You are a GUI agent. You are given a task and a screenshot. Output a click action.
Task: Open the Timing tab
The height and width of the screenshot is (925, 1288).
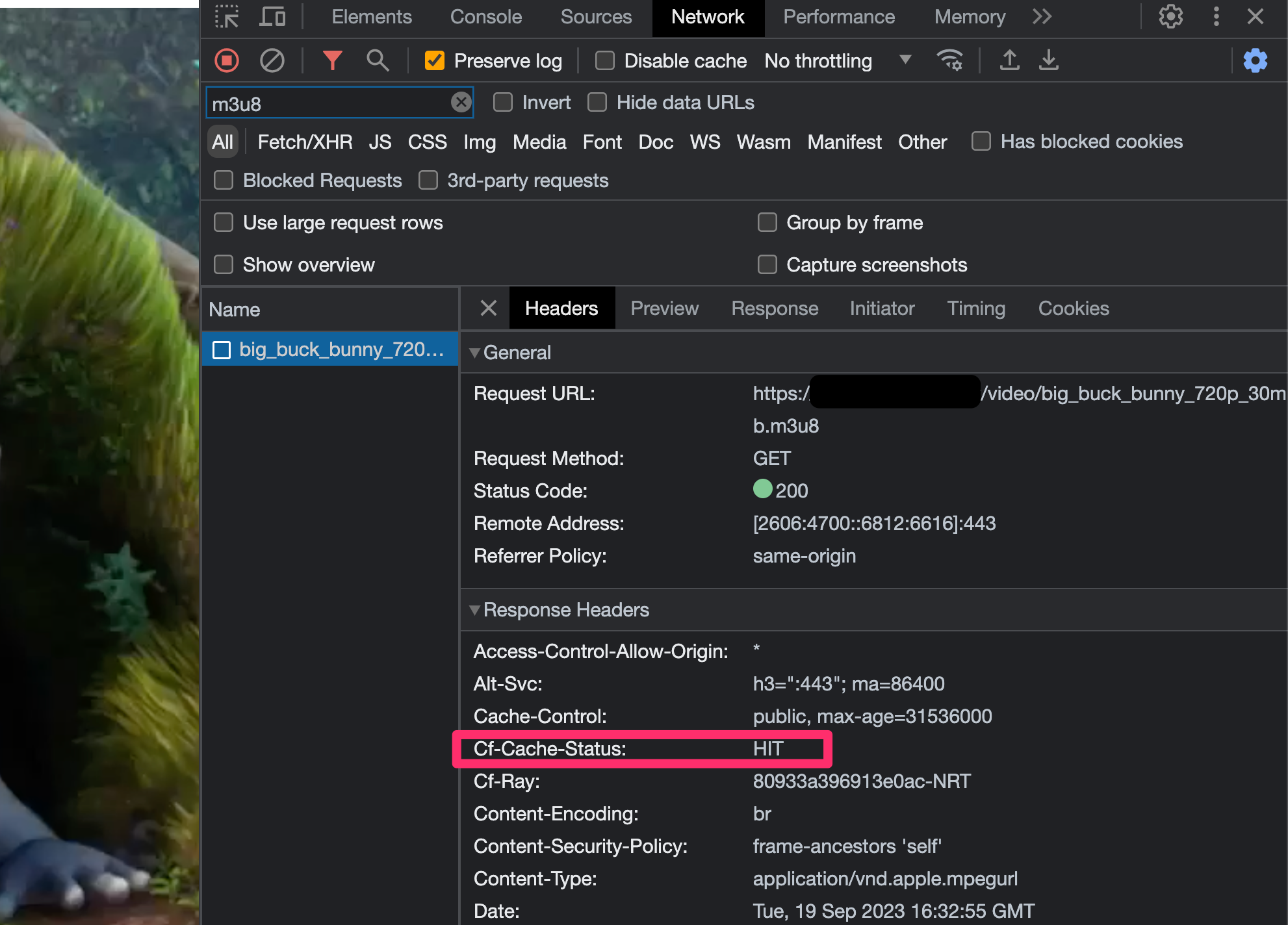point(975,309)
